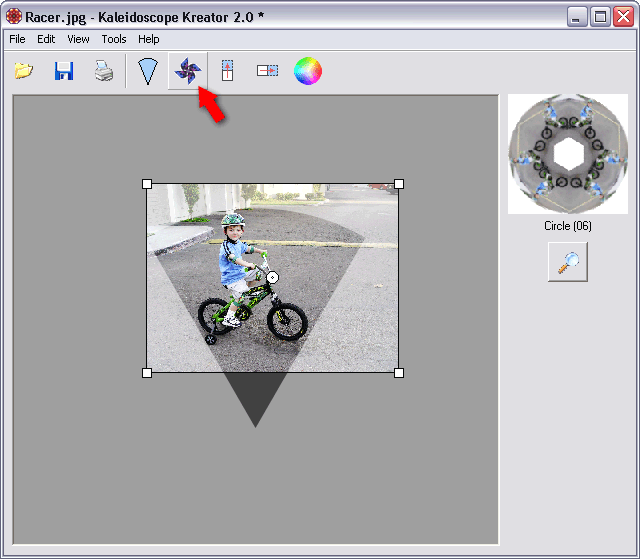Open the color wheel tool
The image size is (640, 559).
click(308, 71)
